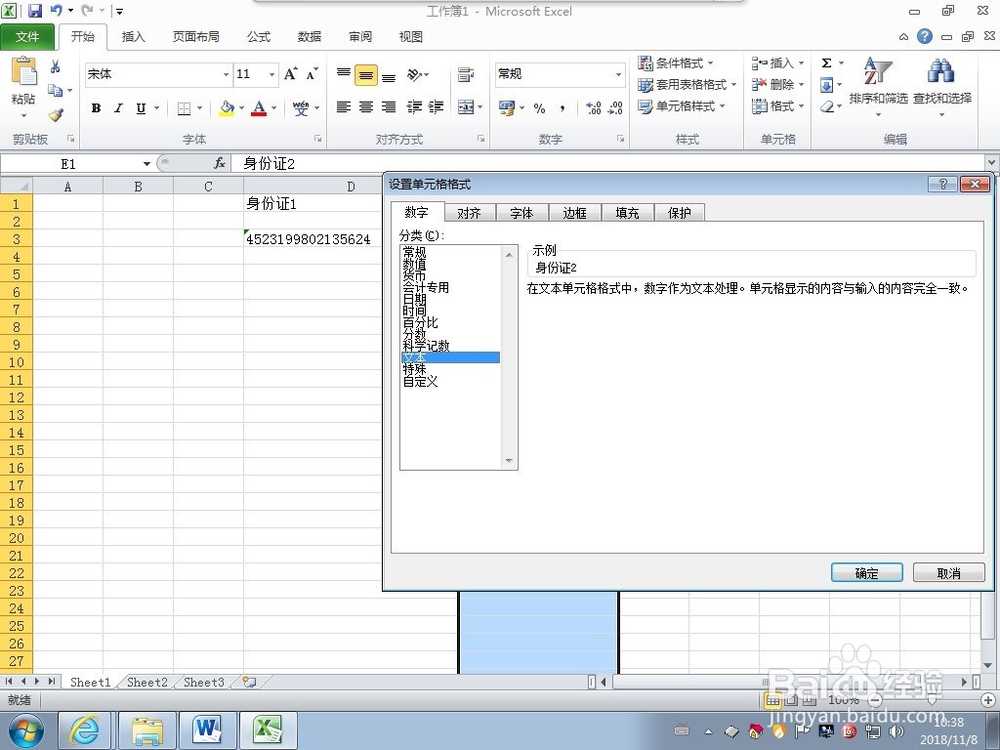Select 数值 in the category list

[x=415, y=263]
